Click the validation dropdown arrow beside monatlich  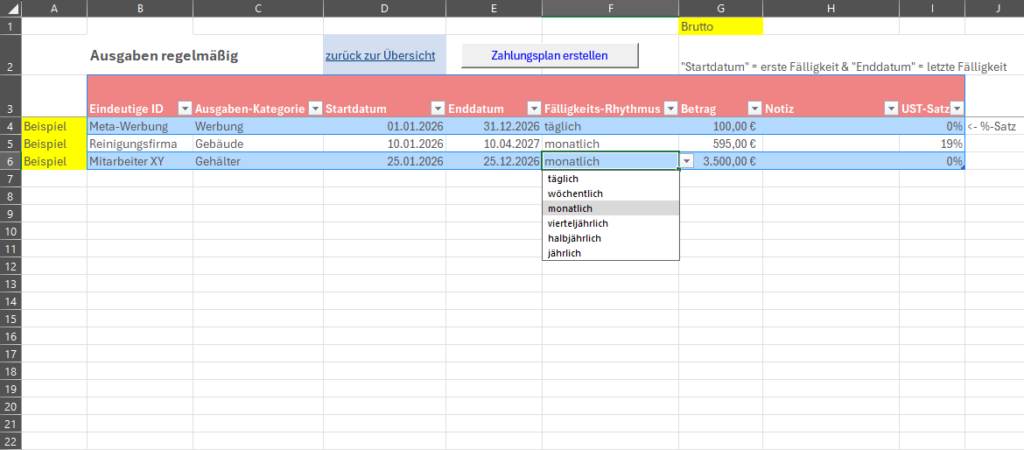coord(686,161)
